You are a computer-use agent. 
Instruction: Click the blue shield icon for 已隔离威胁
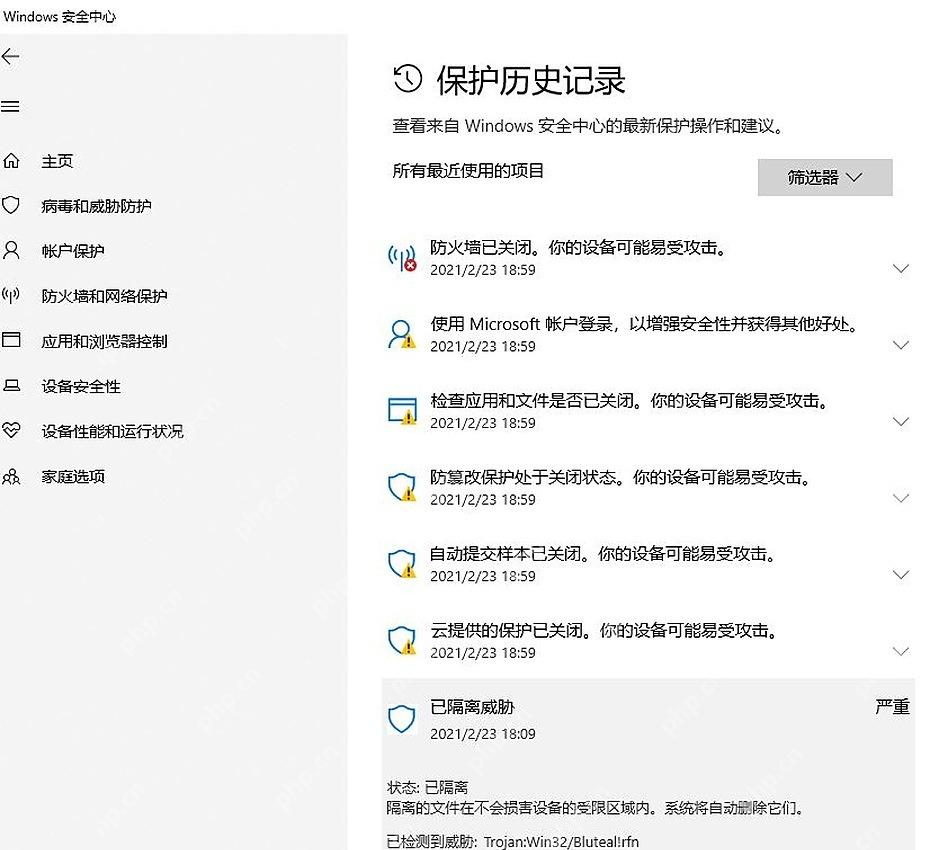(x=402, y=719)
